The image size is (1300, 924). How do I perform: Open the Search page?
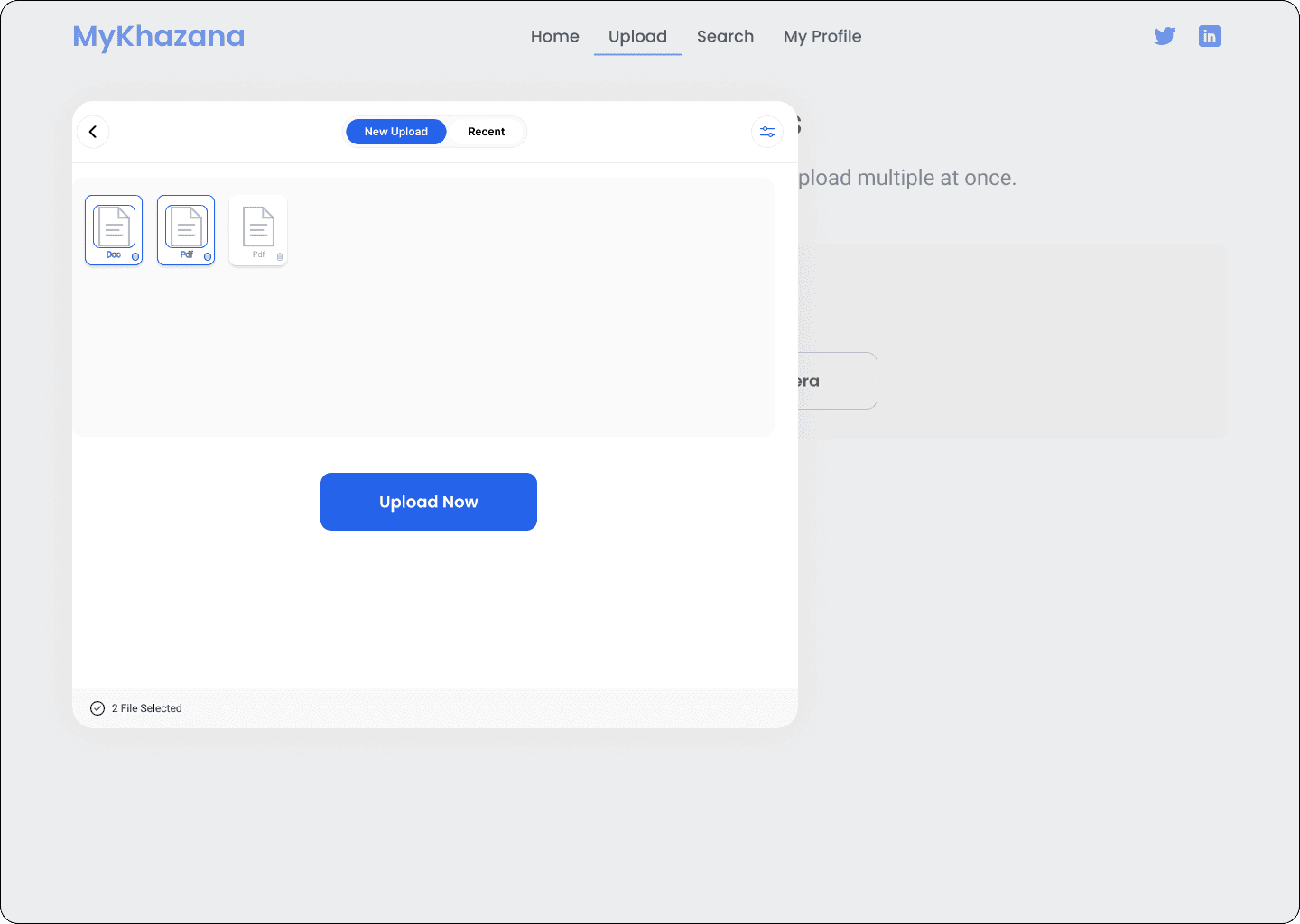(725, 36)
